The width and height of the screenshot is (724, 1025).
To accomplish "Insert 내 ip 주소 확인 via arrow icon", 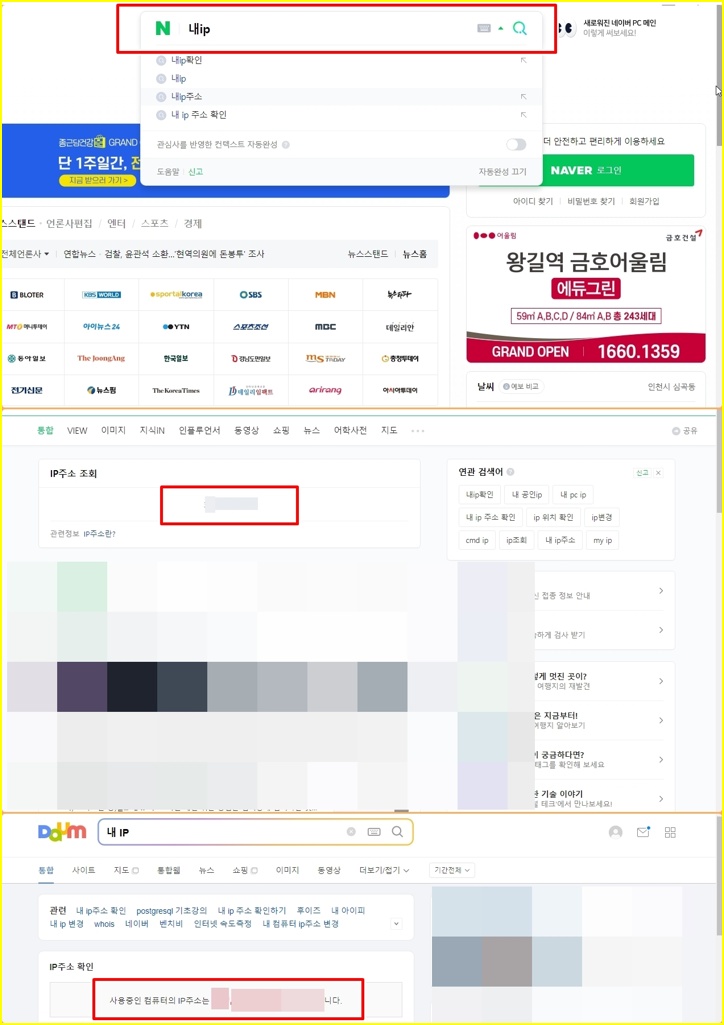I will click(523, 115).
